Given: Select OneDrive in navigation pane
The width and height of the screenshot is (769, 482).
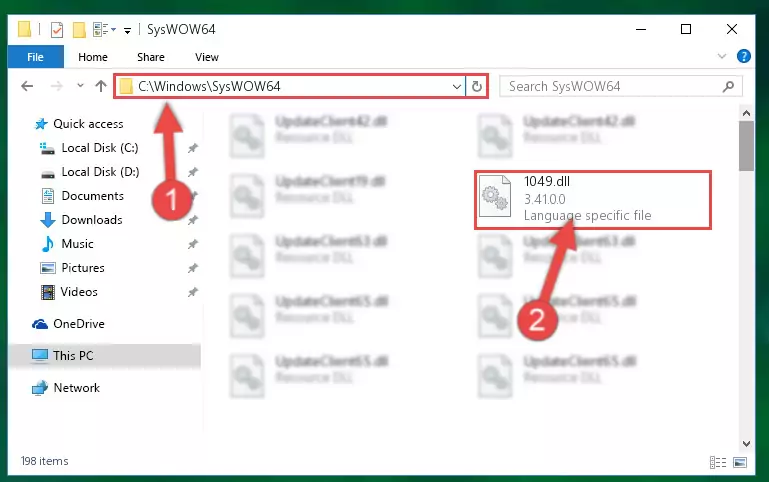Looking at the screenshot, I should pos(78,324).
